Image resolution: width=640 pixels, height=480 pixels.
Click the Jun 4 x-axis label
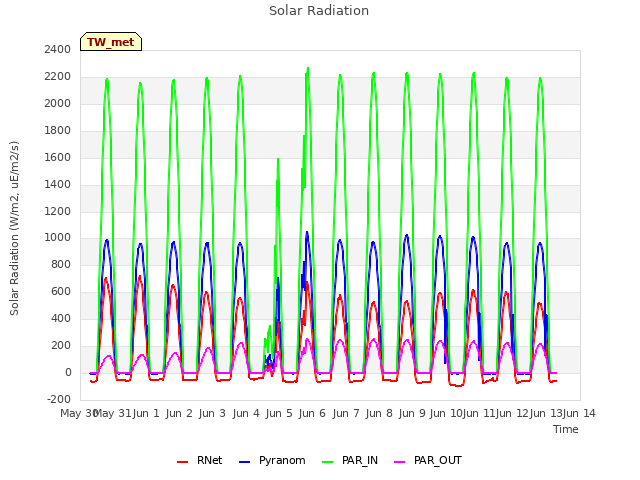click(x=246, y=413)
